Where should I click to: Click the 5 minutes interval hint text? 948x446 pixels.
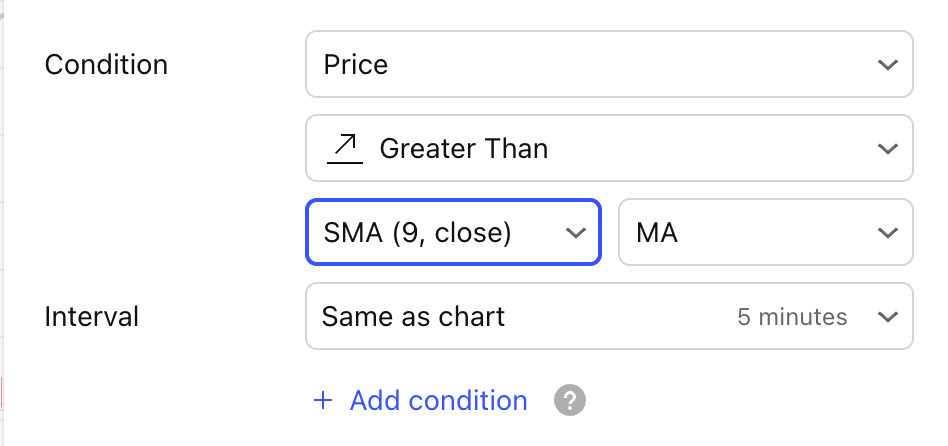click(792, 318)
